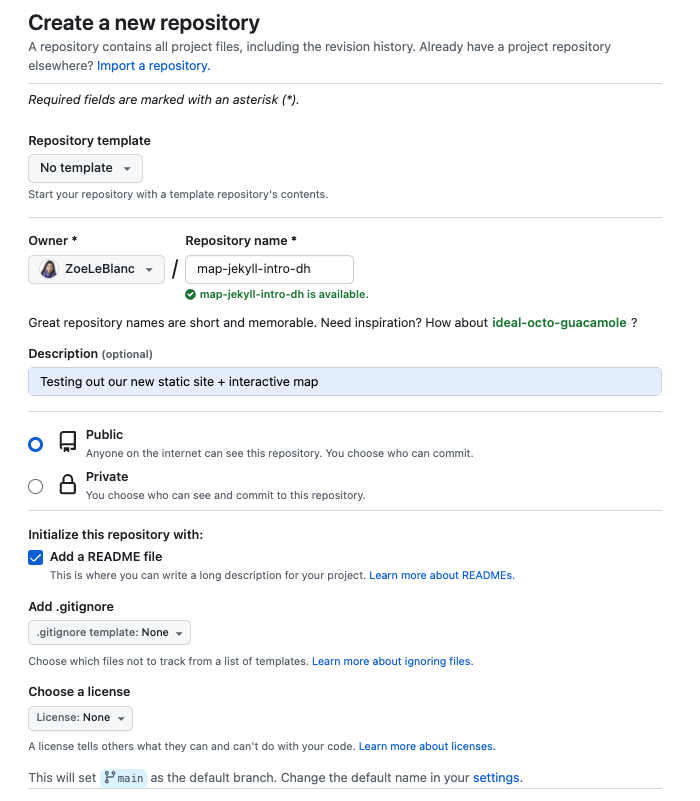Expand the .gitignore template dropdown
Screen dimensions: 700x801
tap(110, 633)
